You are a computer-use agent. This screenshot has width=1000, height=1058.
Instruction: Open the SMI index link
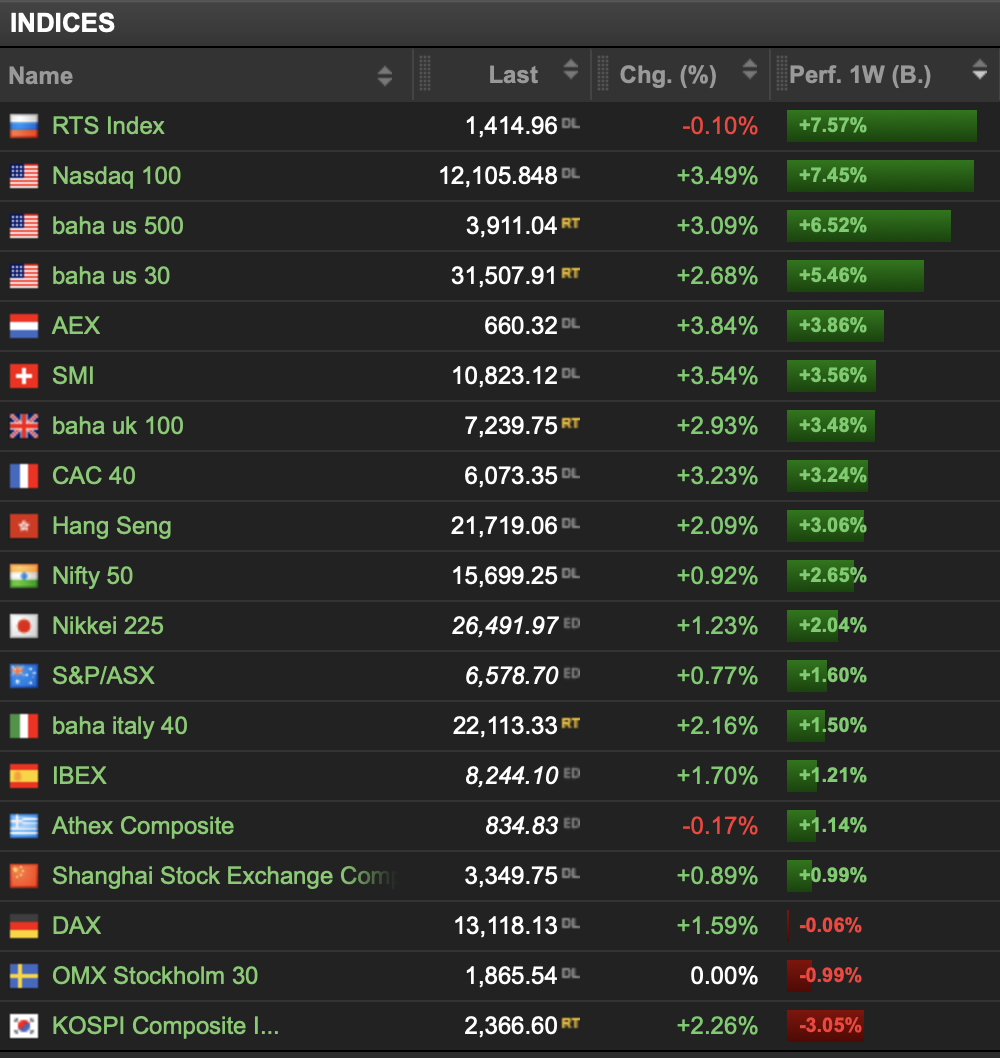point(73,376)
